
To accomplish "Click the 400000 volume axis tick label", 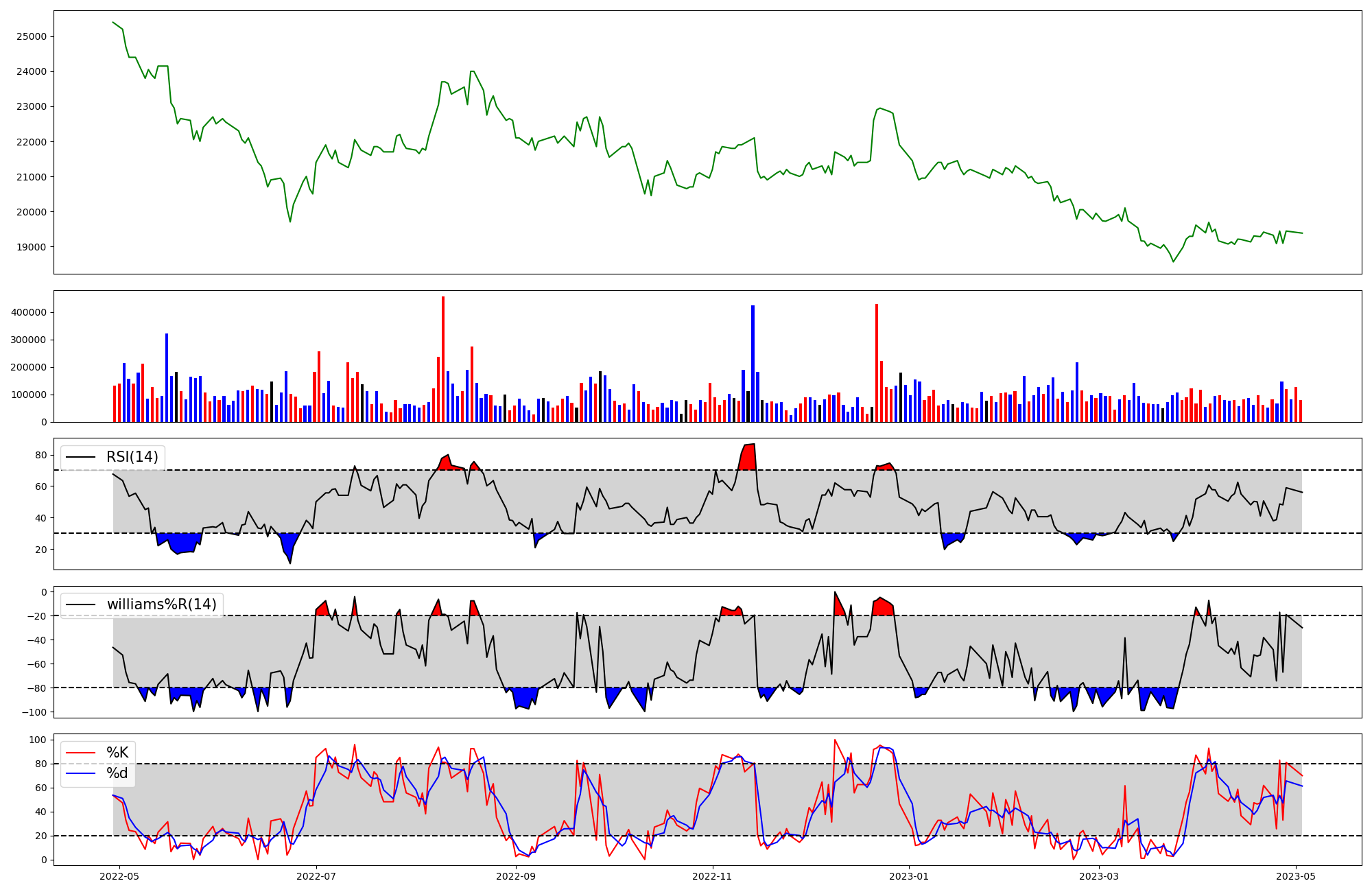I will (29, 312).
